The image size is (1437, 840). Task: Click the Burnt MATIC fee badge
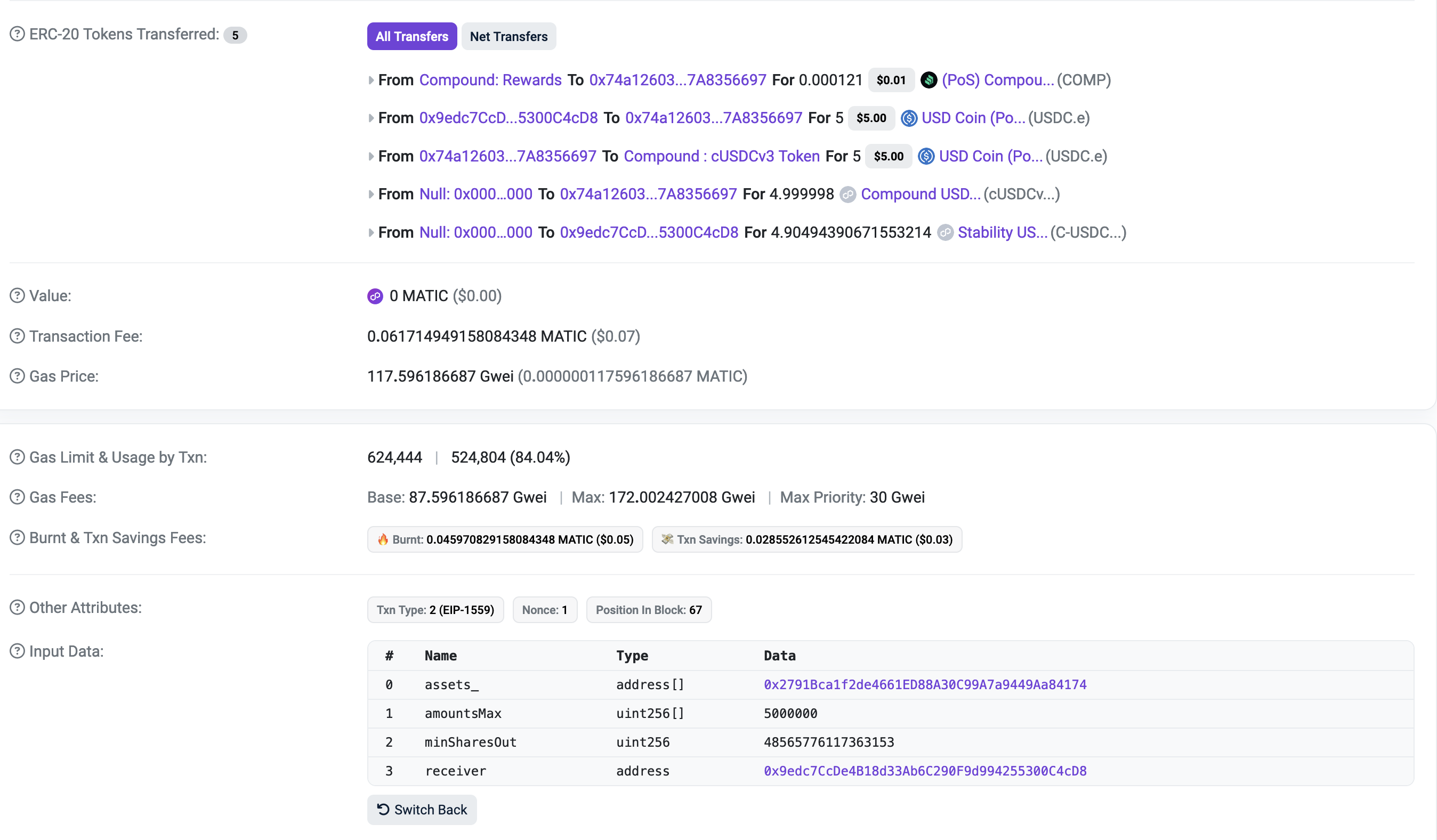[505, 539]
